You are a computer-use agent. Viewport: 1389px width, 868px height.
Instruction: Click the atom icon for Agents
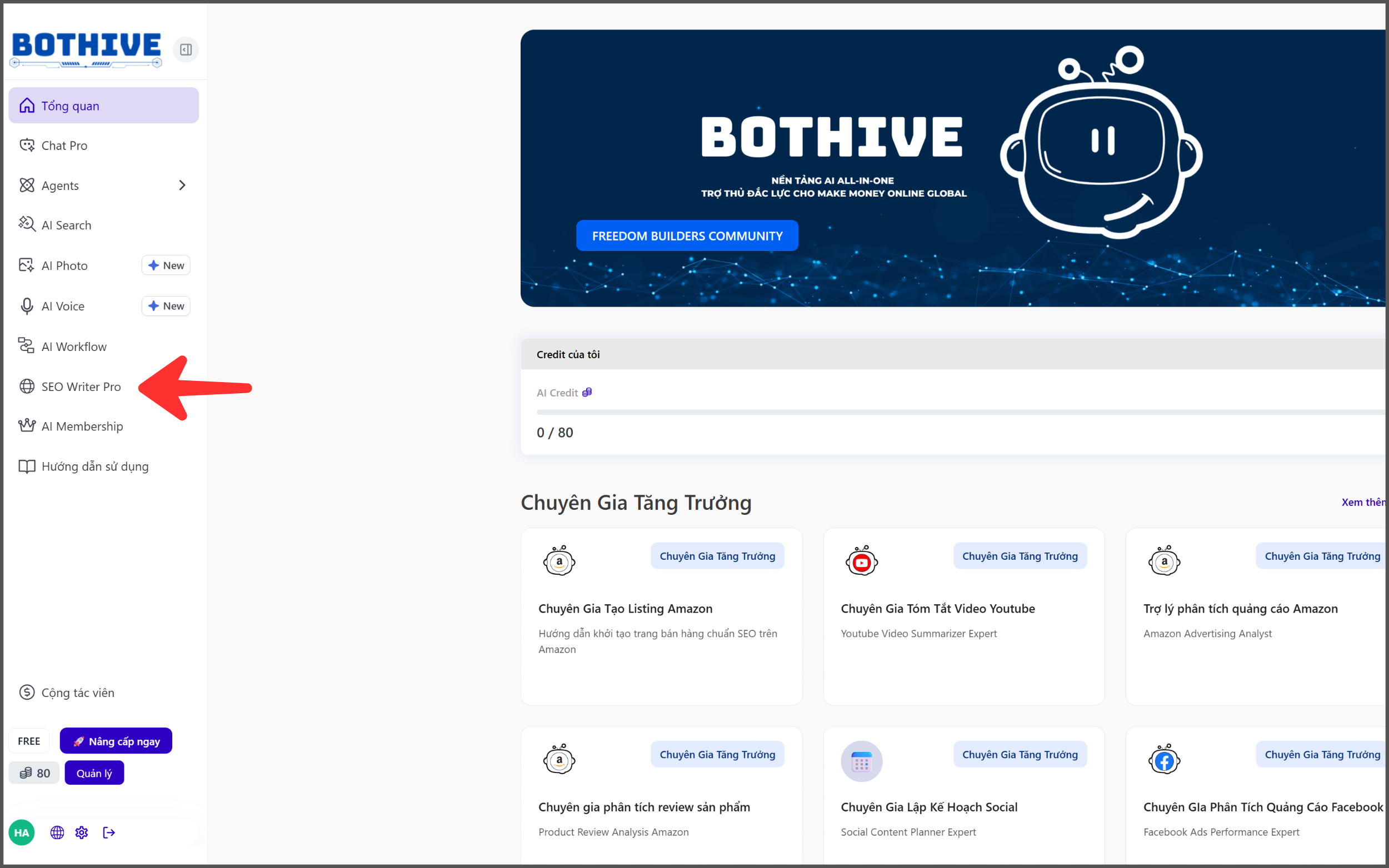point(27,185)
